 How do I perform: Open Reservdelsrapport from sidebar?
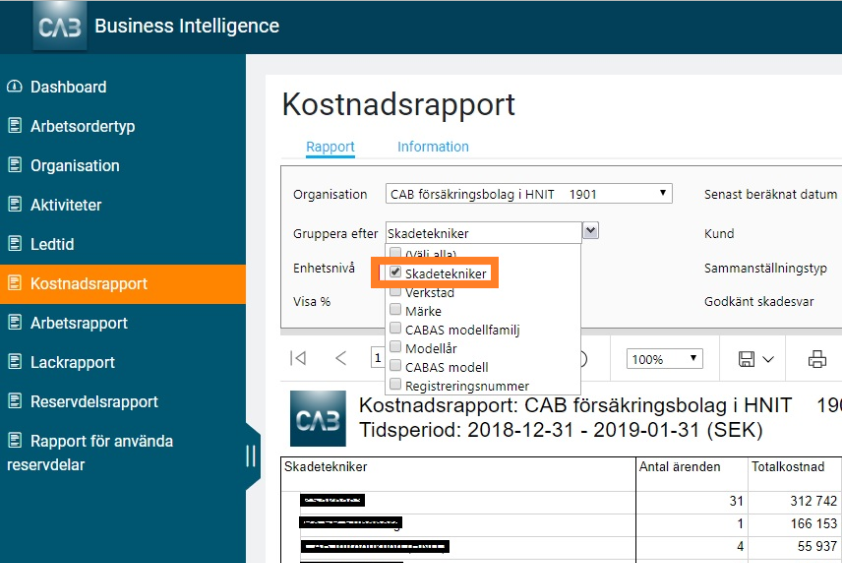(94, 401)
